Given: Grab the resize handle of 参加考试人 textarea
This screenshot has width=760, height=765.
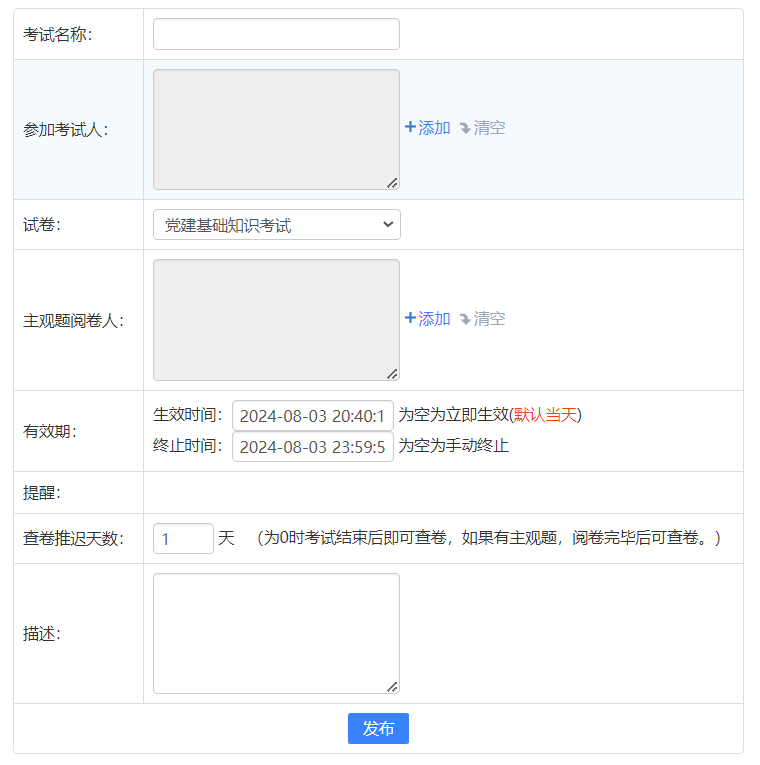Looking at the screenshot, I should [392, 183].
